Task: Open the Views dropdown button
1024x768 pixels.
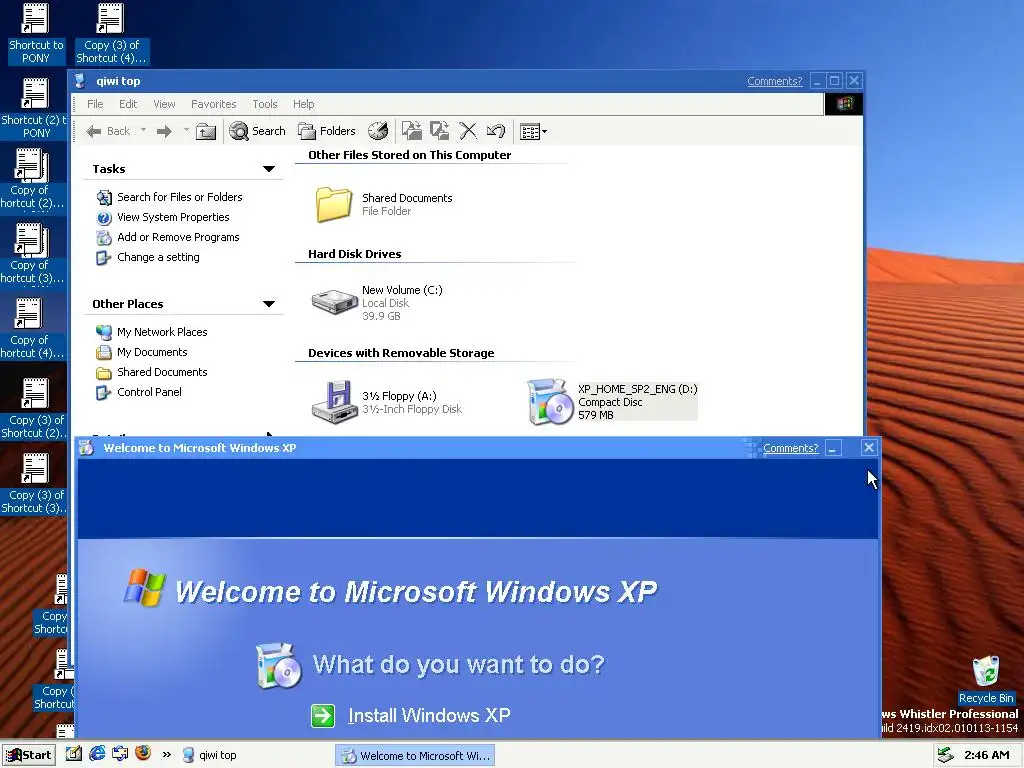Action: [x=534, y=132]
